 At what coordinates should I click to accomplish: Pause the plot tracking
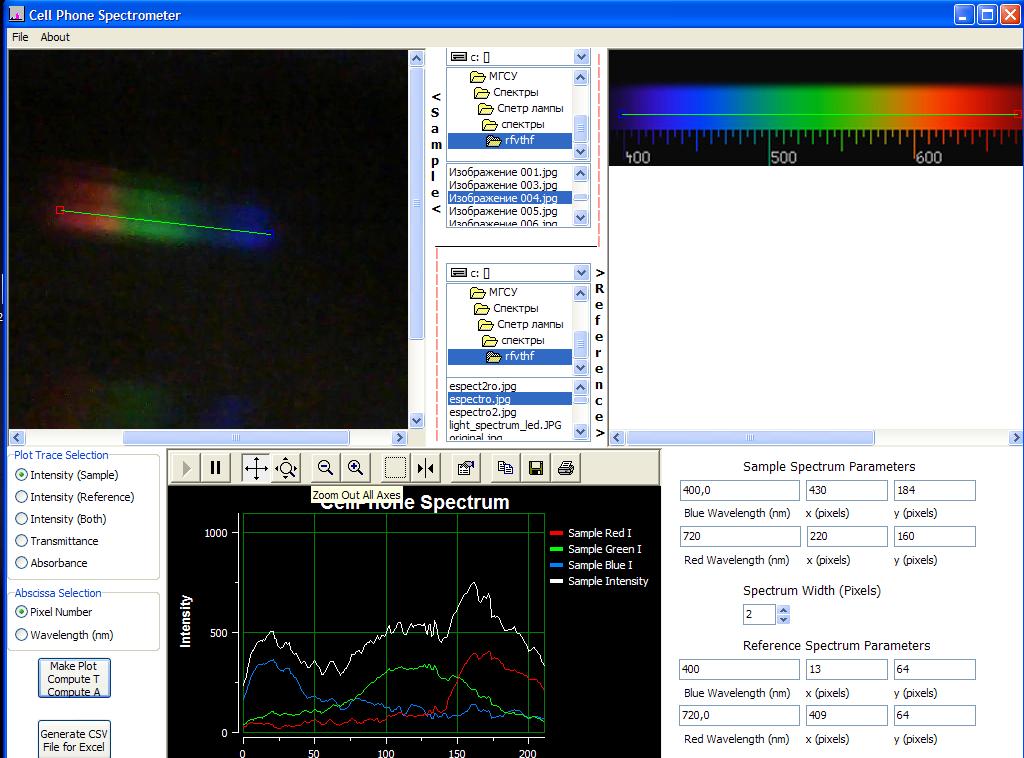point(215,467)
